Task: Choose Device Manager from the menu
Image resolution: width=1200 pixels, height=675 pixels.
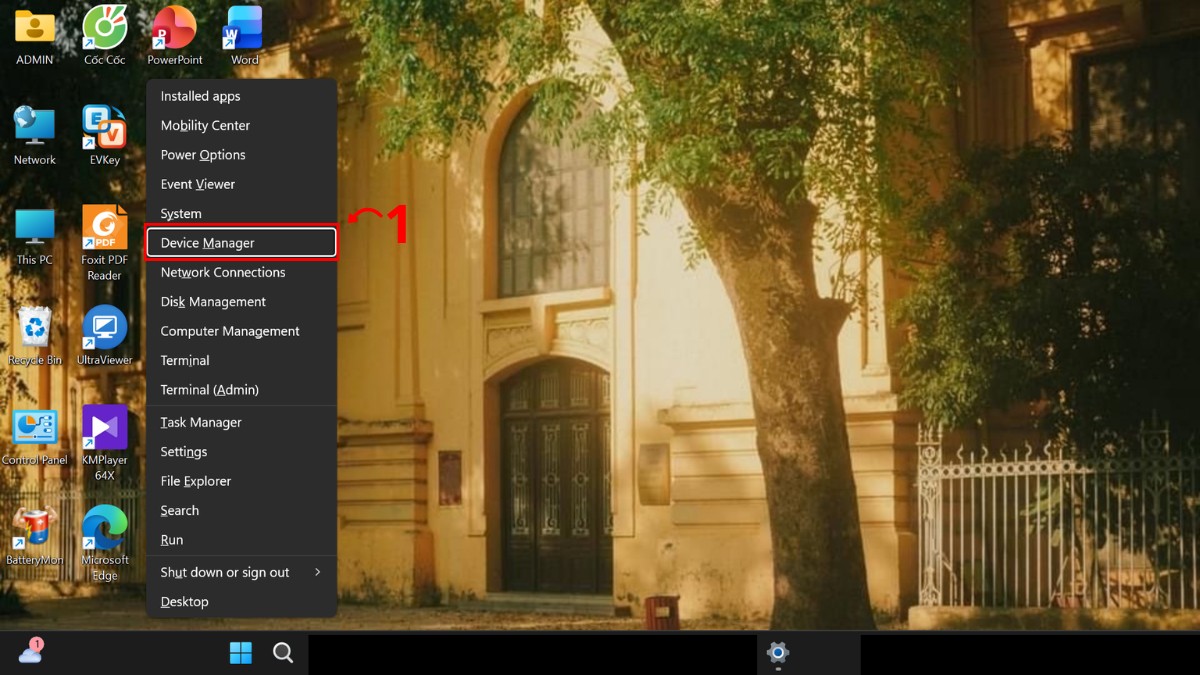Action: 242,243
